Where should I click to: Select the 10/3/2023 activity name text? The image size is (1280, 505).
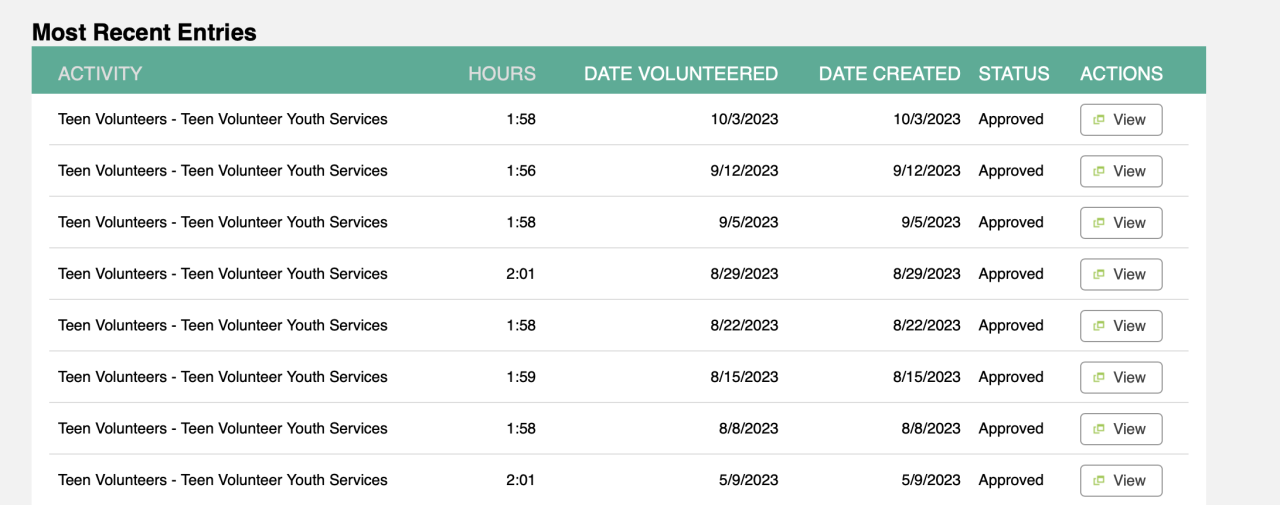click(223, 119)
